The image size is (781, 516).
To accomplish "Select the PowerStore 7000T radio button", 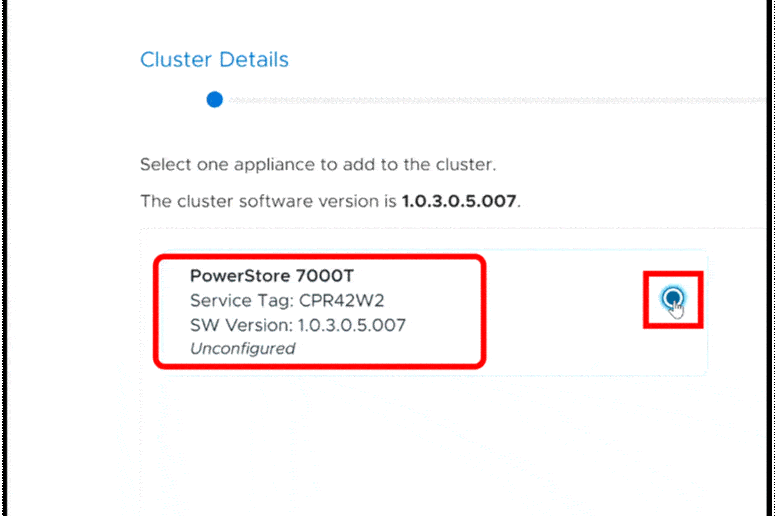I will click(x=672, y=298).
